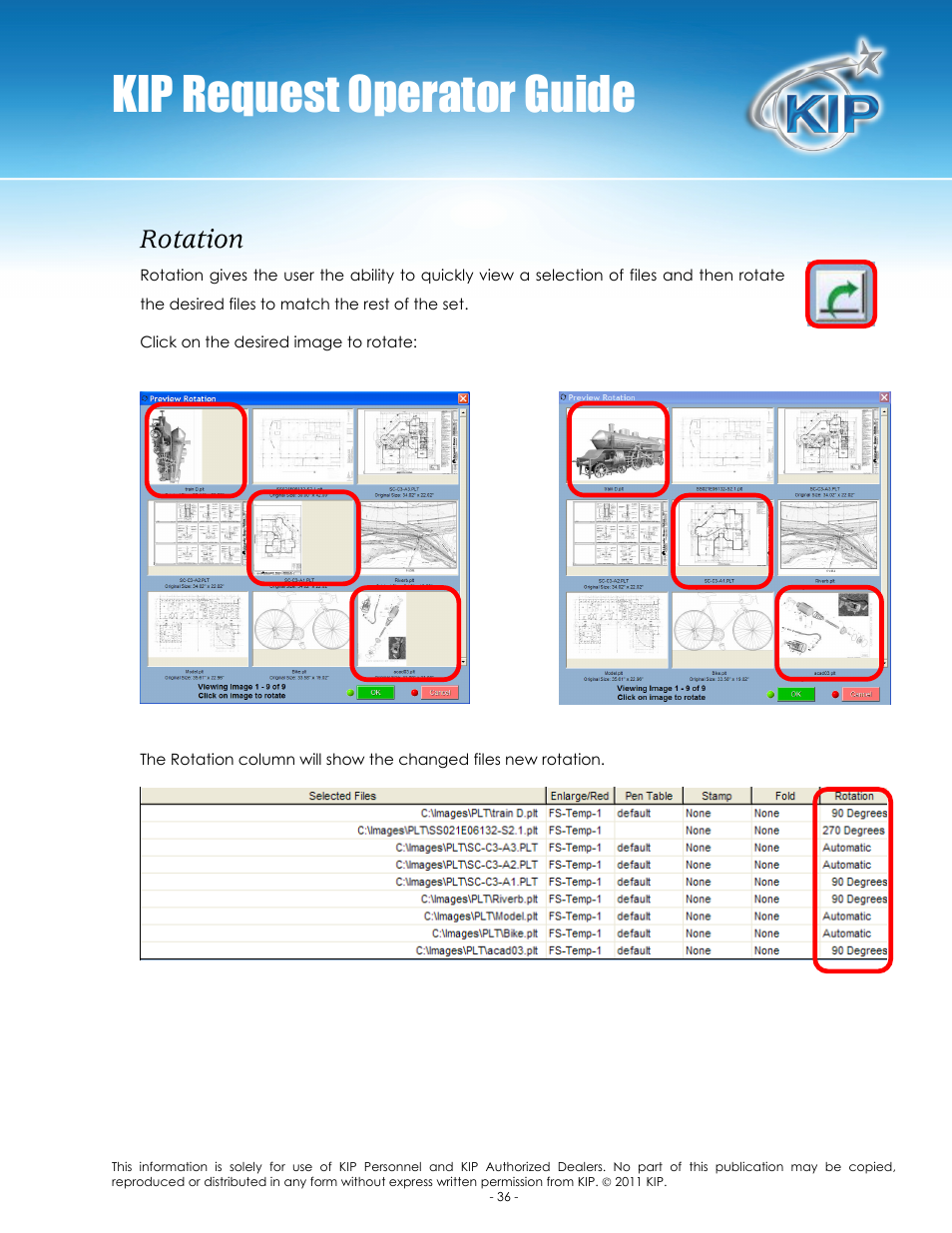Click the Rotation section heading

[192, 240]
